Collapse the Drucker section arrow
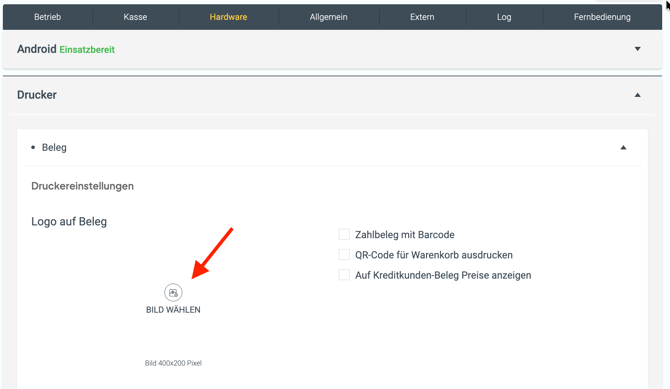The width and height of the screenshot is (670, 389). (638, 95)
